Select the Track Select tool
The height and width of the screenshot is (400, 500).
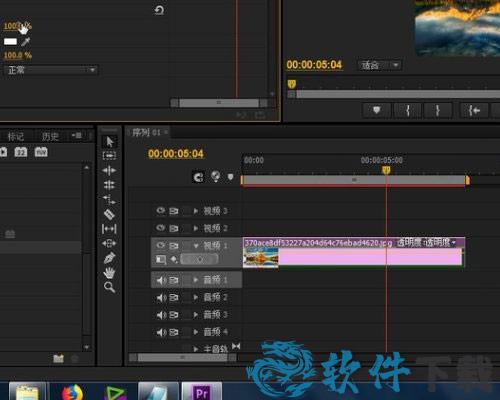(109, 156)
